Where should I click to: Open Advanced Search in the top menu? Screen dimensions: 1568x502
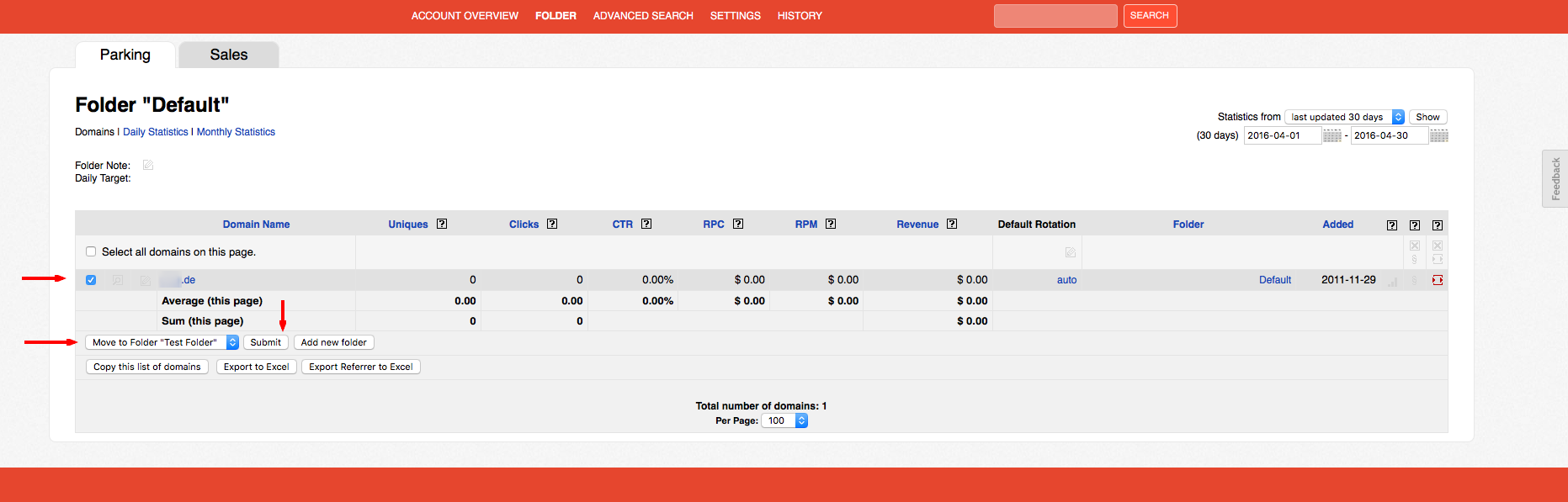(x=643, y=16)
